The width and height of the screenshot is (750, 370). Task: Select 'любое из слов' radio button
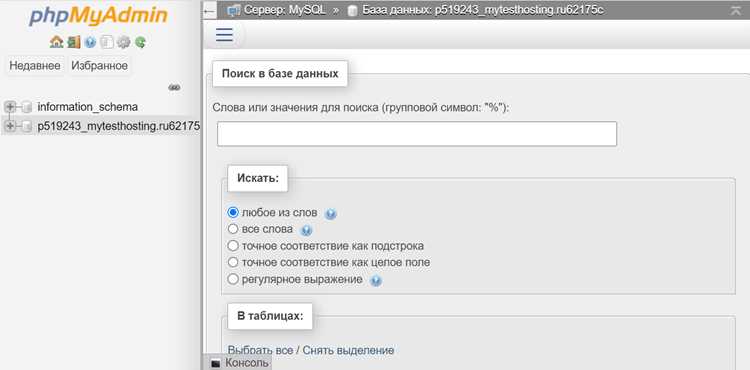pyautogui.click(x=233, y=212)
